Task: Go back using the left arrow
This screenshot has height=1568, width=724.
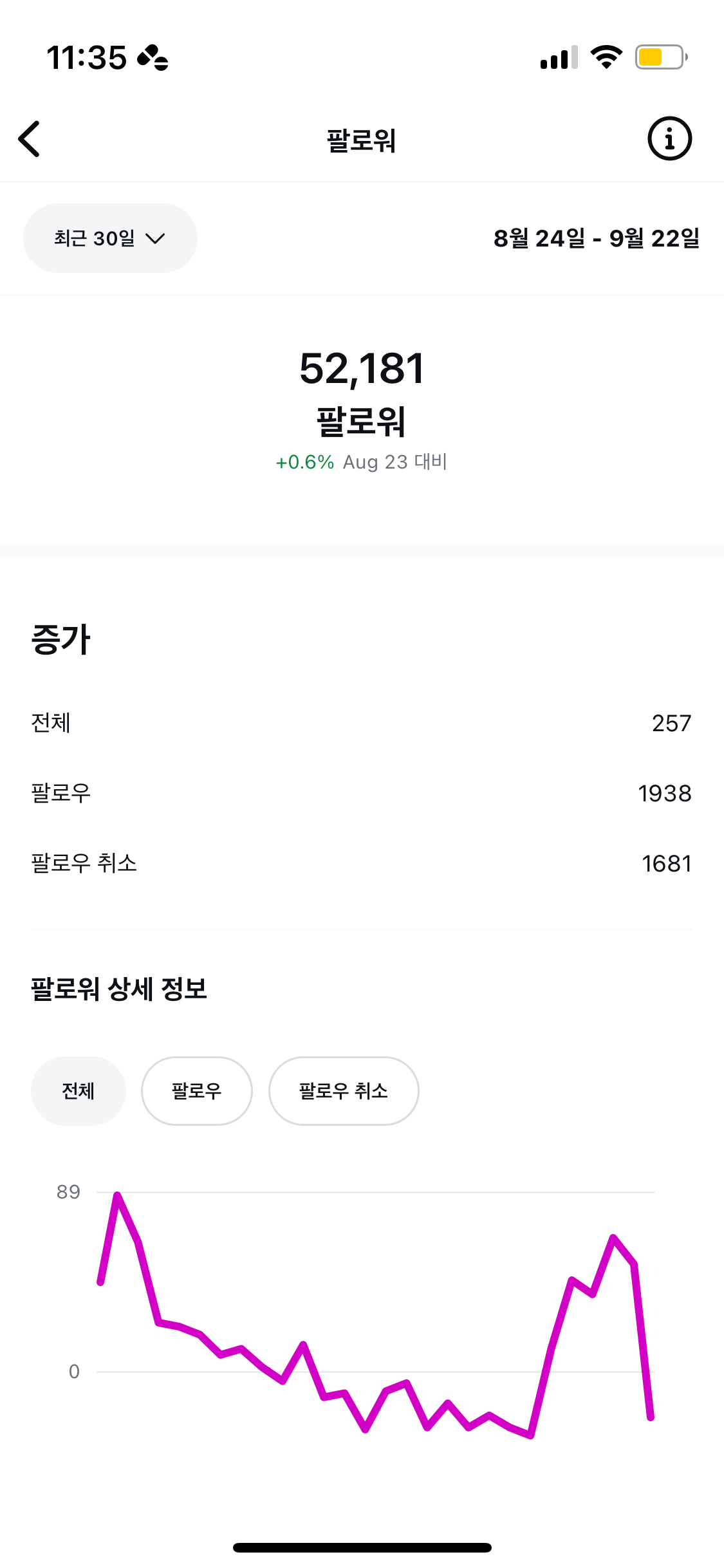Action: [x=30, y=139]
